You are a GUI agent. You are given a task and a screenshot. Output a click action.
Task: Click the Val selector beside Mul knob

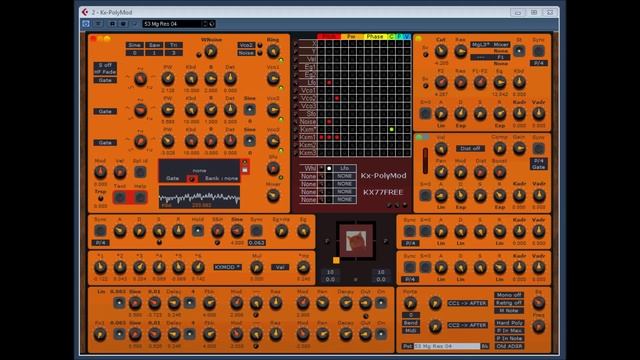(280, 267)
